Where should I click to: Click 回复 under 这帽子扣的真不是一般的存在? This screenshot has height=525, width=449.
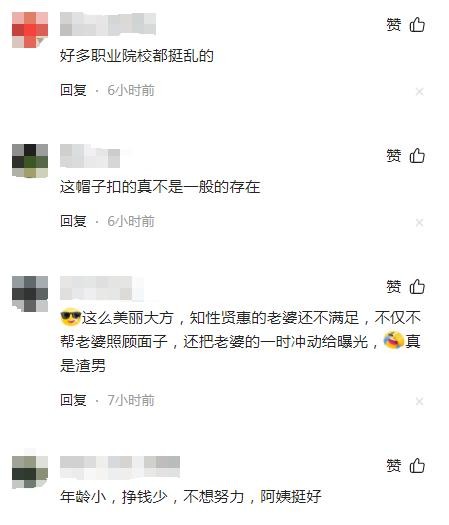(73, 221)
